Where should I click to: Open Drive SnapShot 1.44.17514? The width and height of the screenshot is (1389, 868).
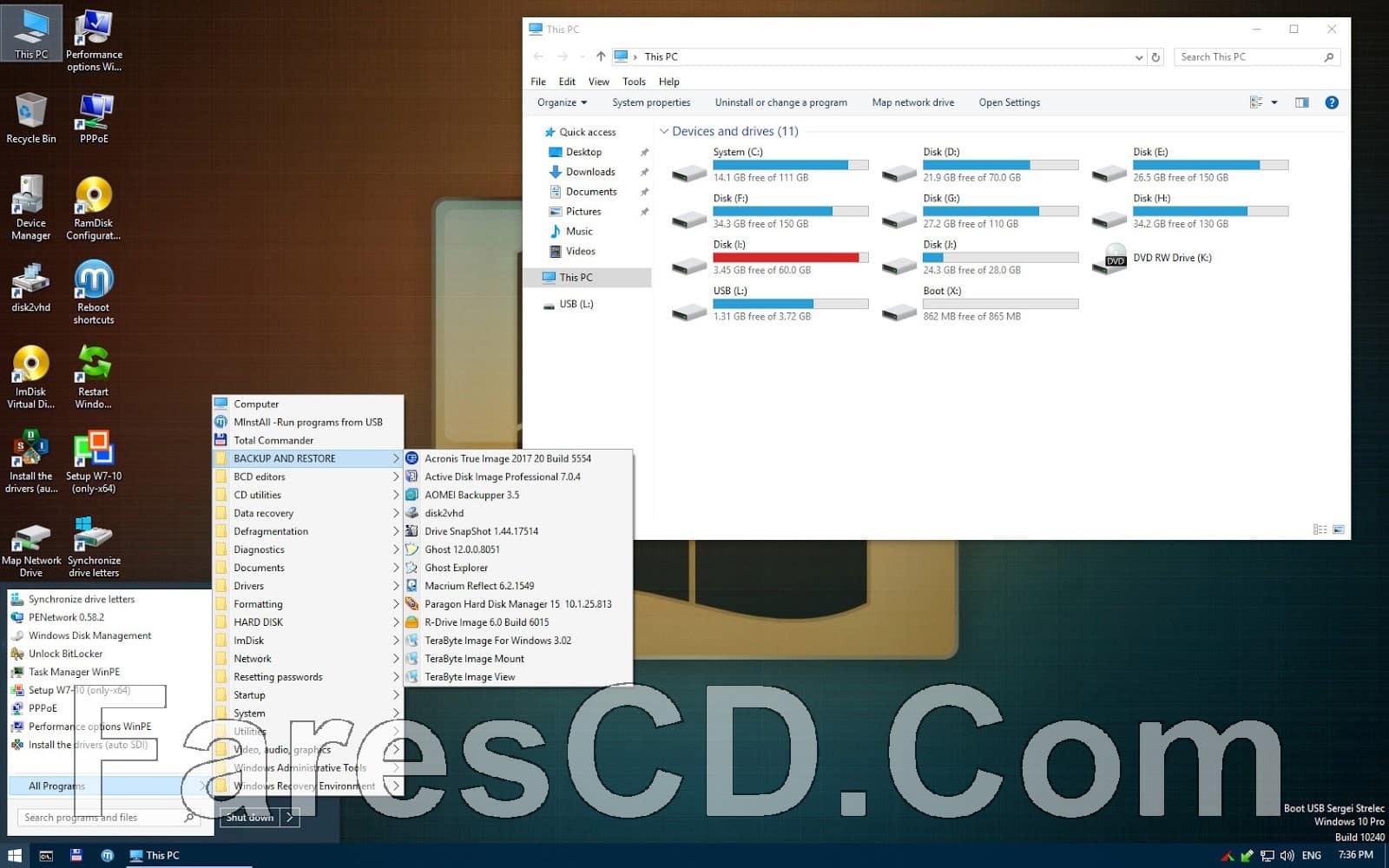point(518,531)
